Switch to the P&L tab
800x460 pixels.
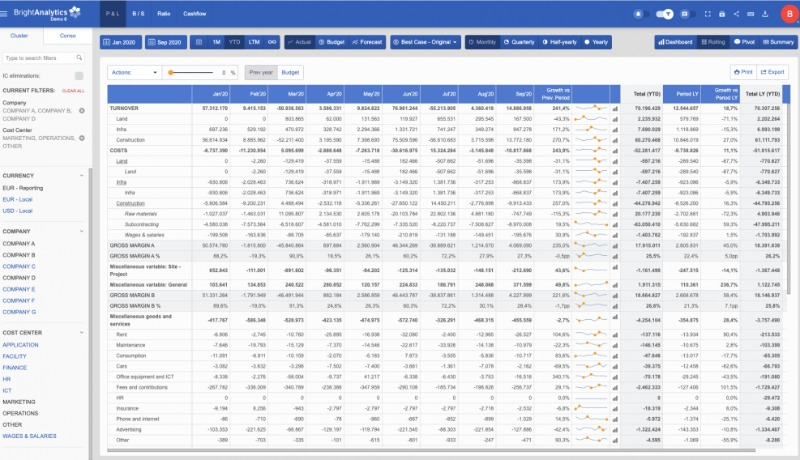(x=112, y=14)
